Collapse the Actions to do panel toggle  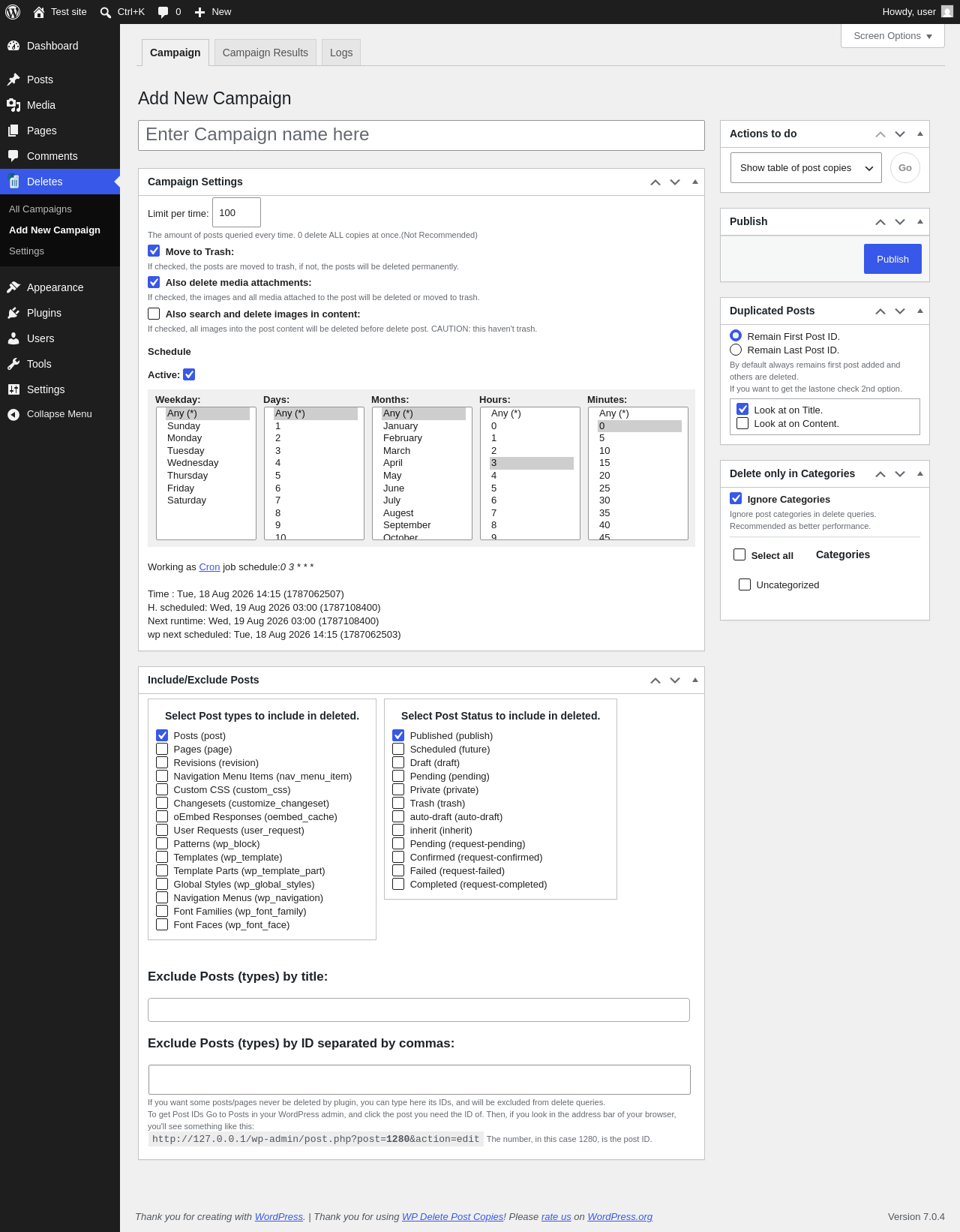tap(920, 134)
